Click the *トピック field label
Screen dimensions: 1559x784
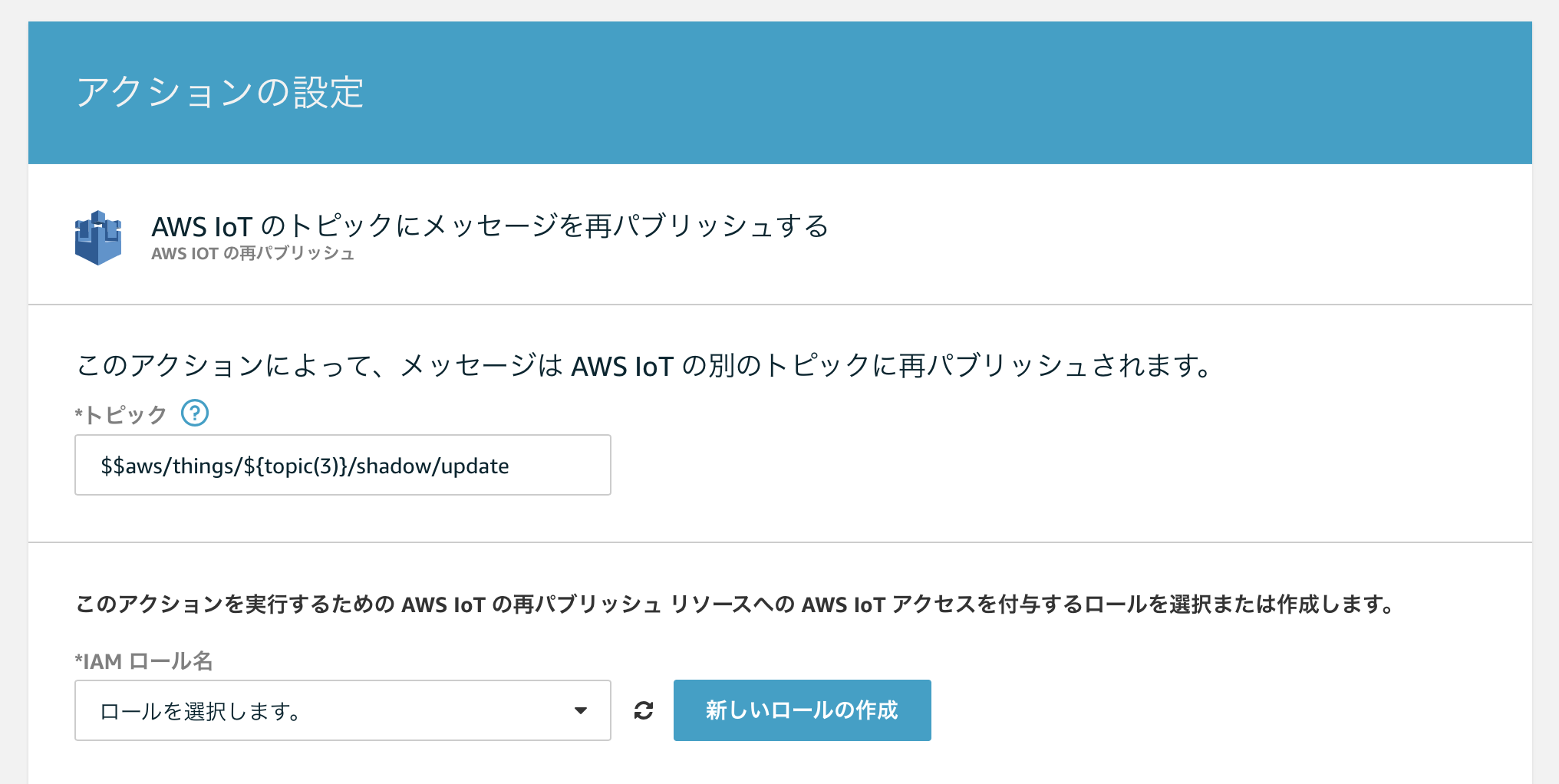point(120,415)
